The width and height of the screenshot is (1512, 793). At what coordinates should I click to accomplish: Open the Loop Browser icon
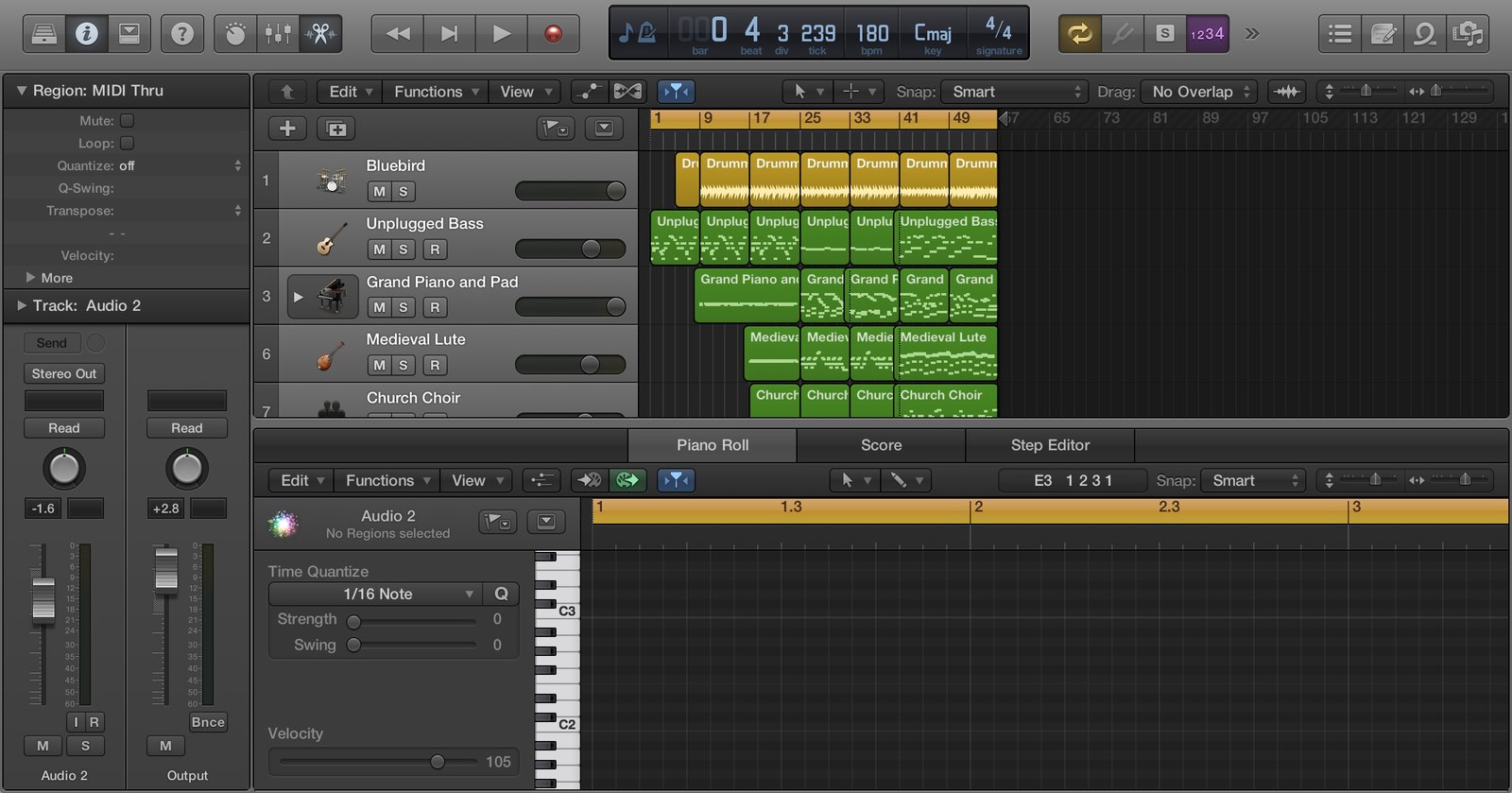(1425, 34)
